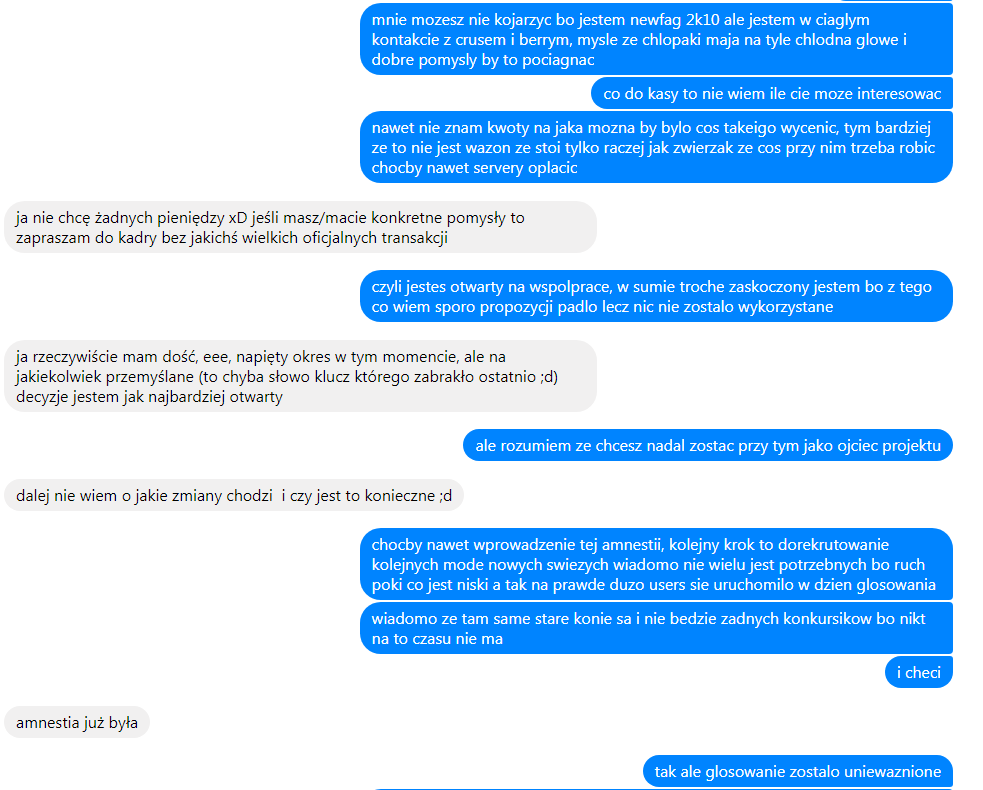Click the "wiadomo ze tam same stare konie" message
Screen dimensions: 983x790
click(656, 628)
